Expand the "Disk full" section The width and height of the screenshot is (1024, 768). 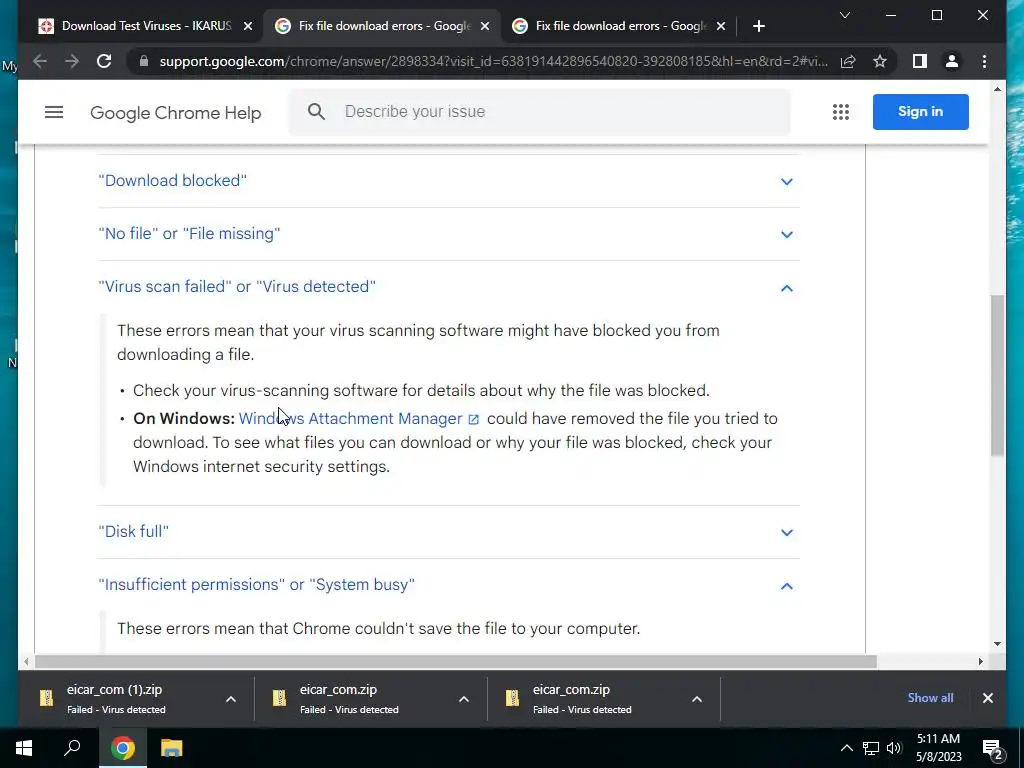[449, 532]
